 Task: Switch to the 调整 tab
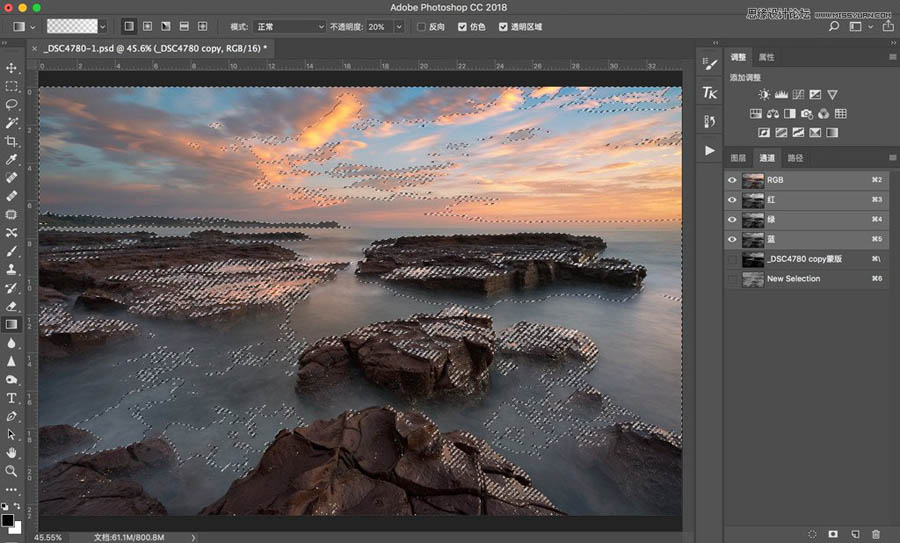[738, 57]
